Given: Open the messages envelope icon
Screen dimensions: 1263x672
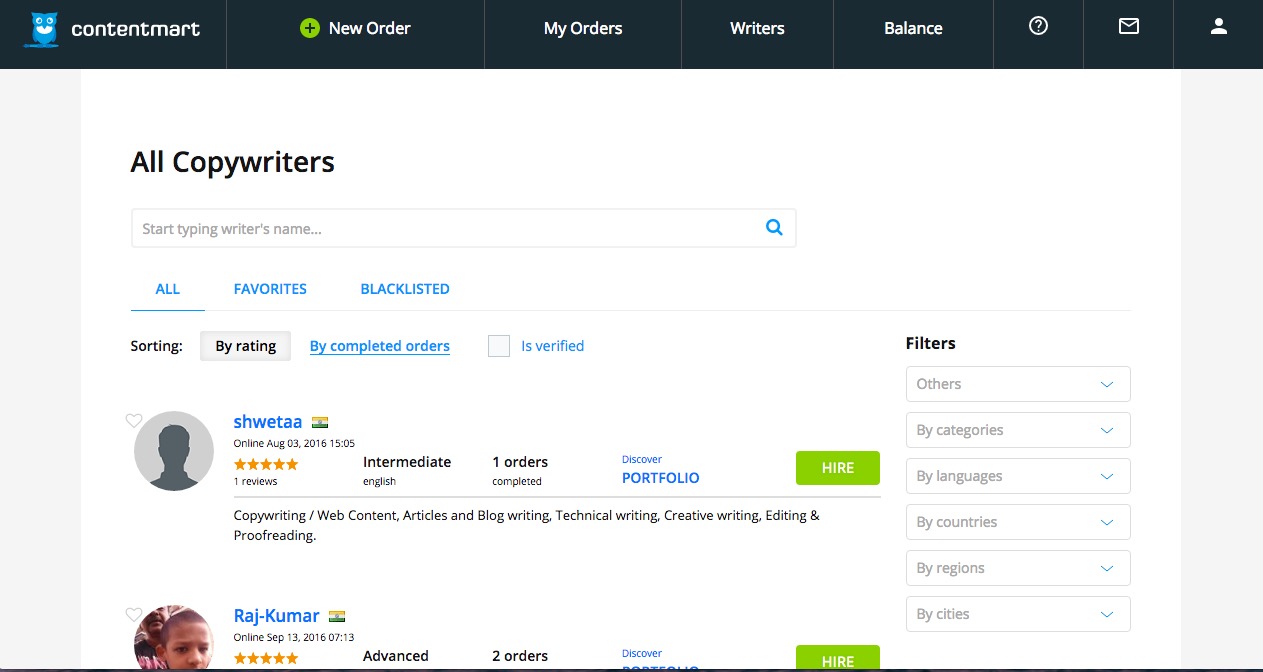Looking at the screenshot, I should pyautogui.click(x=1129, y=27).
